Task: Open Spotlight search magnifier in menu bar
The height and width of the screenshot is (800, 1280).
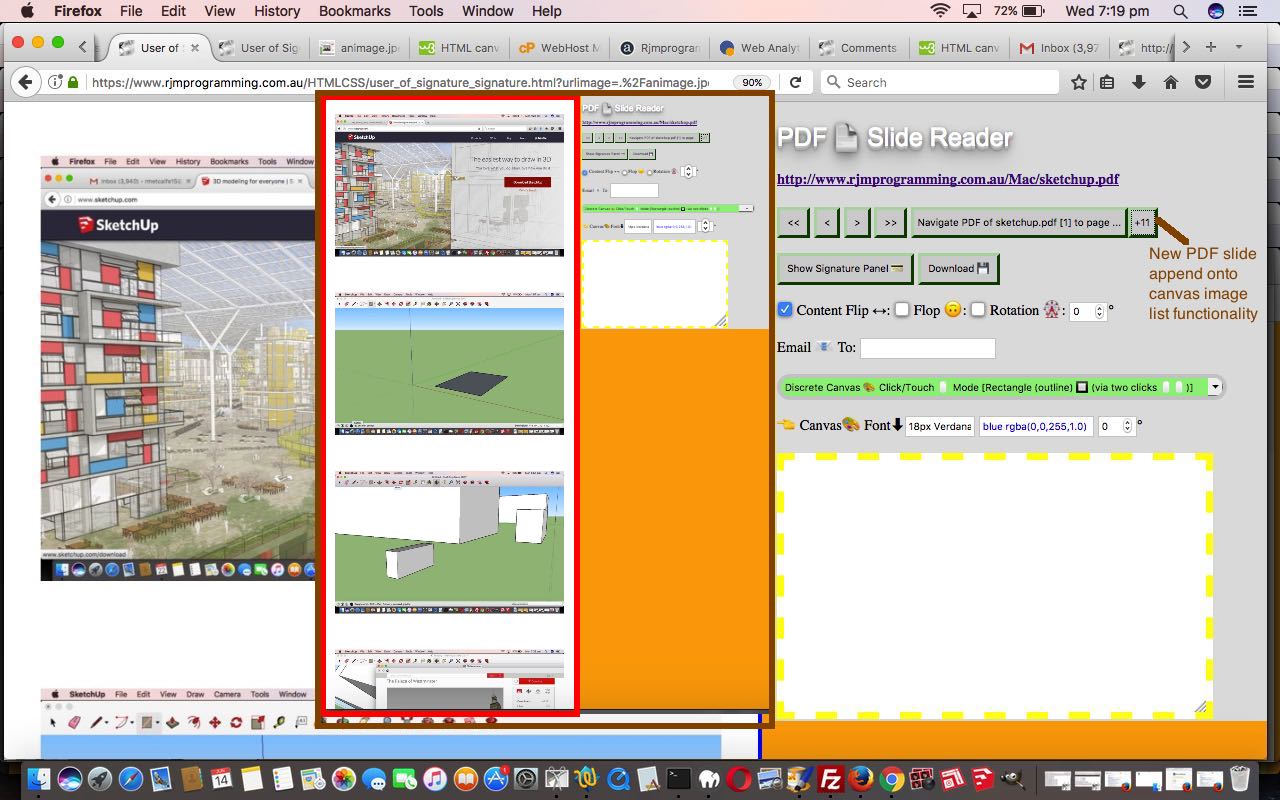Action: (x=1180, y=11)
